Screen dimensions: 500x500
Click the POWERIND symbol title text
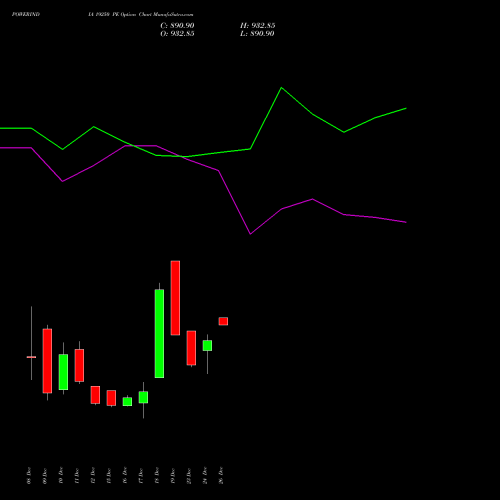coord(26,14)
